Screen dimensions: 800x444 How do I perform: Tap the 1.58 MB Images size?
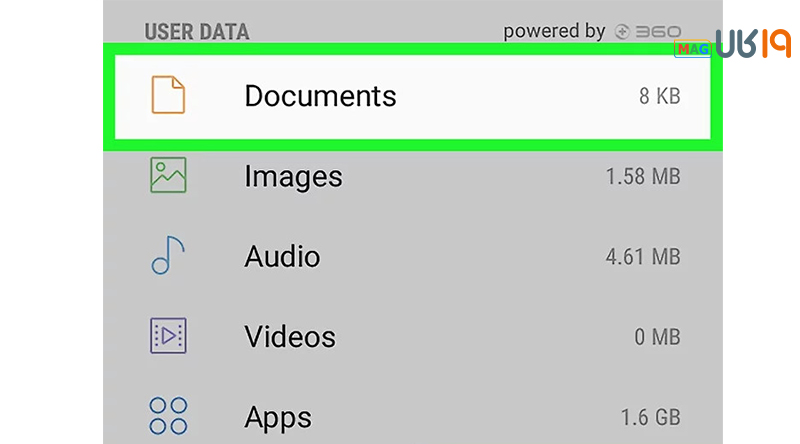(643, 177)
